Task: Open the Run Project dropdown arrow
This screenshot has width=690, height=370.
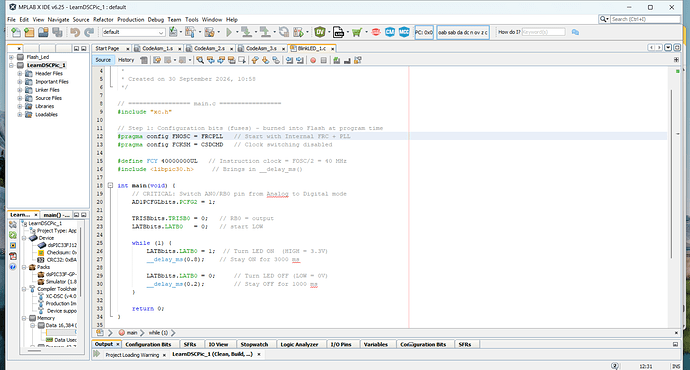Action: [x=236, y=32]
